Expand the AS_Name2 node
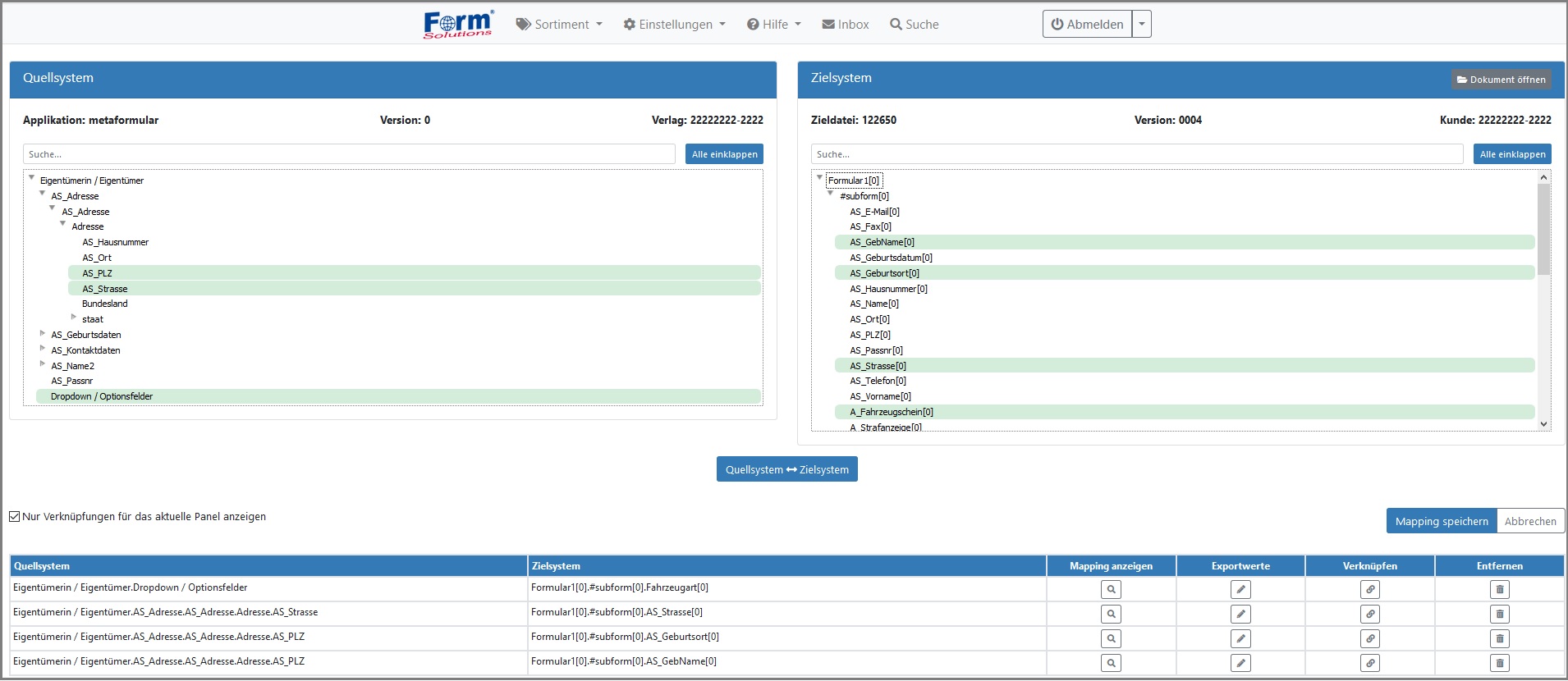Image resolution: width=1568 pixels, height=681 pixels. pyautogui.click(x=43, y=364)
